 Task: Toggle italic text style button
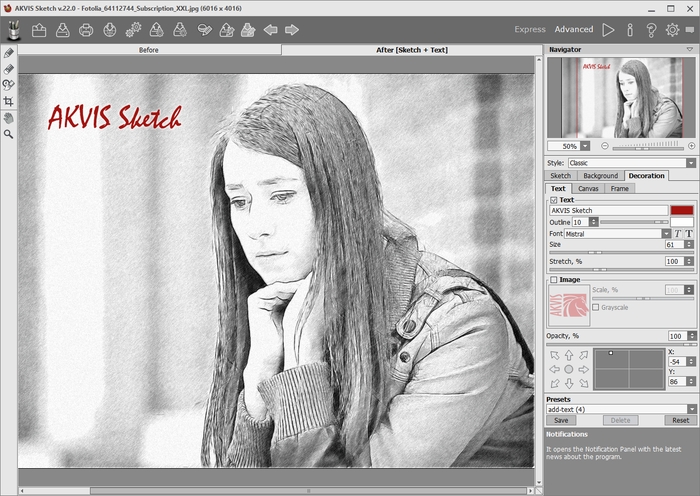(678, 233)
